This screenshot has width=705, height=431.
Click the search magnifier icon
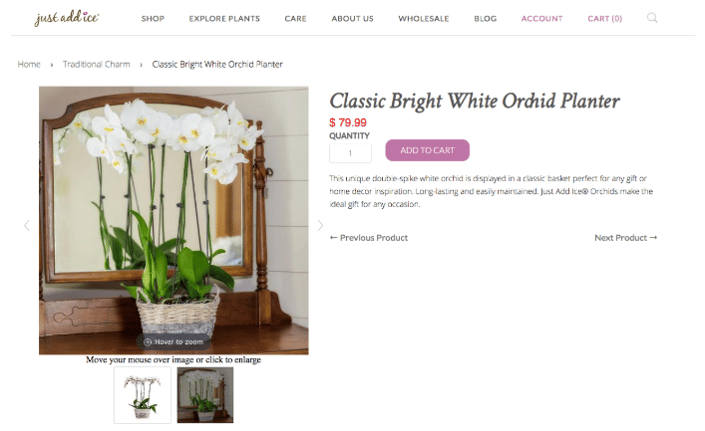coord(652,18)
